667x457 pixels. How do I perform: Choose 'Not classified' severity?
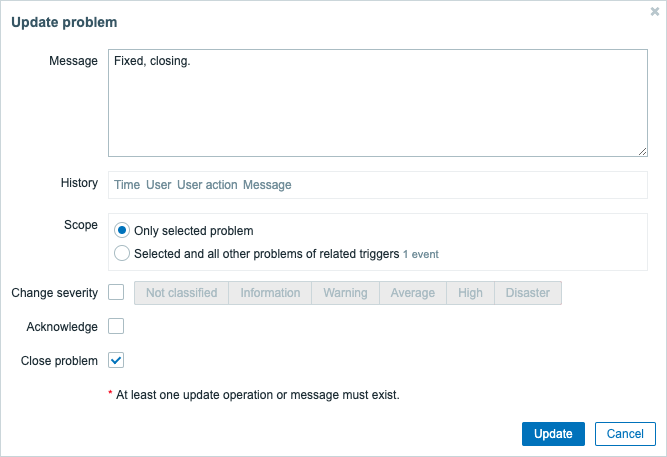coord(181,293)
